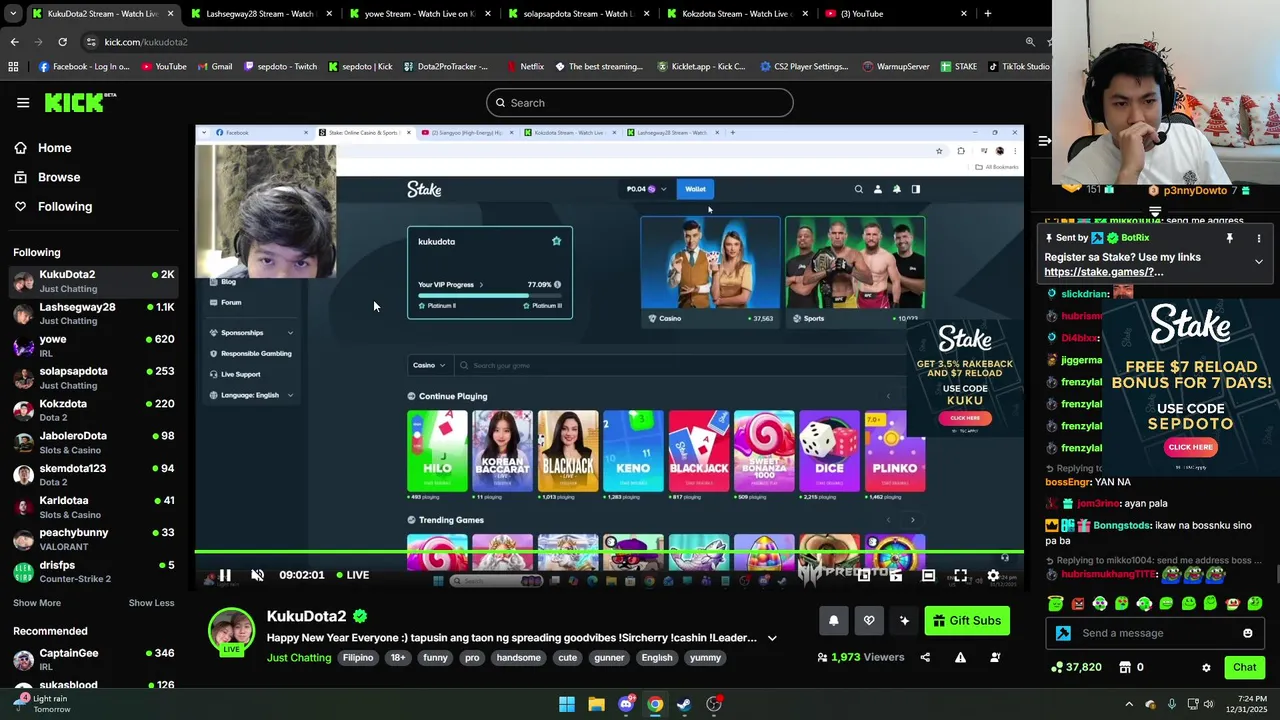Open the stake.games link in pinned message
1280x720 pixels.
[1104, 272]
